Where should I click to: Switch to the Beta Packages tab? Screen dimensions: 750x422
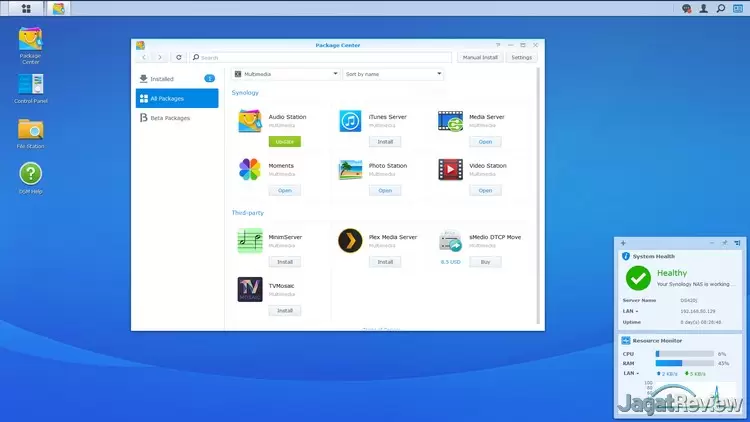tap(177, 118)
